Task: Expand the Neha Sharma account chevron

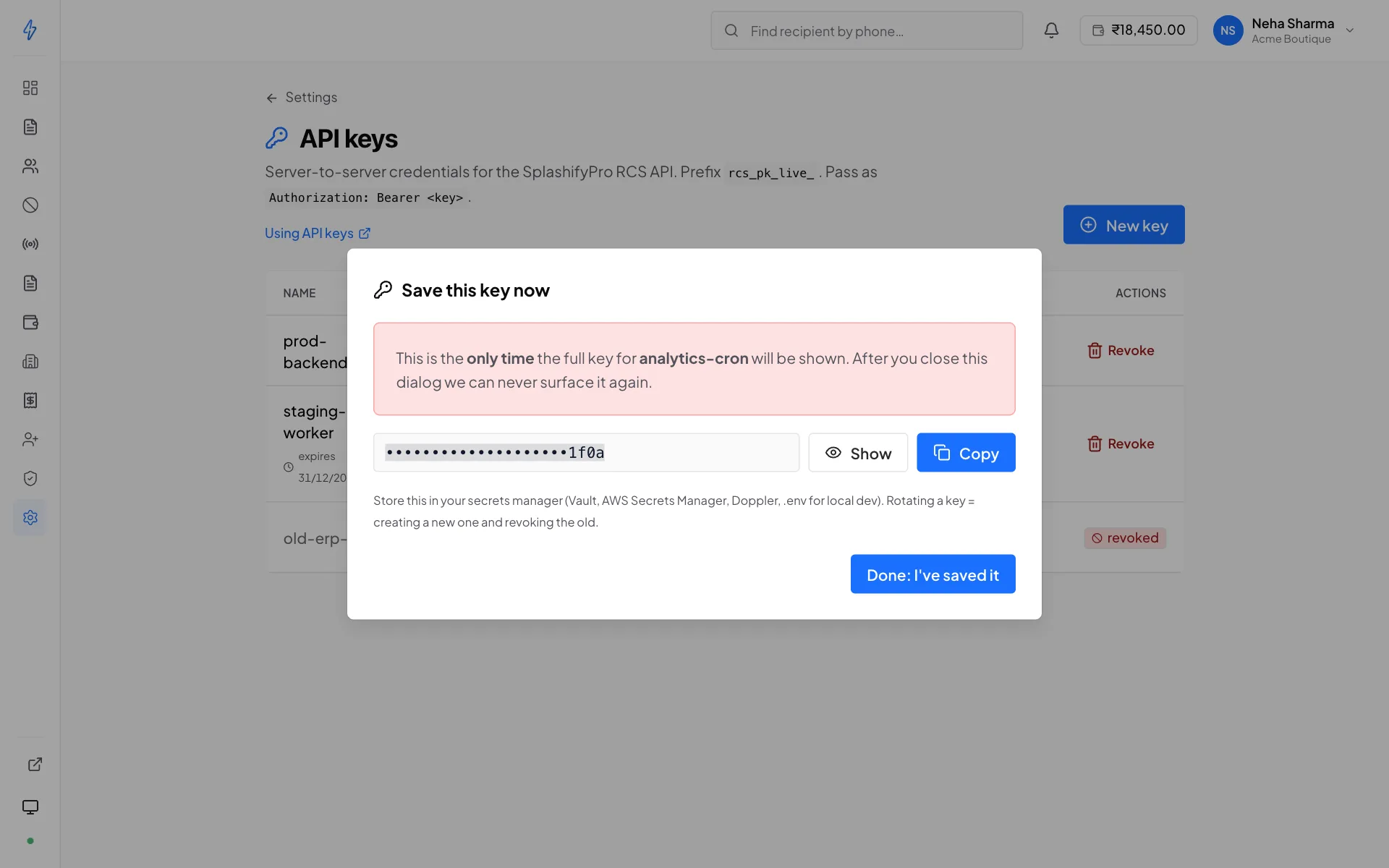Action: click(x=1349, y=30)
